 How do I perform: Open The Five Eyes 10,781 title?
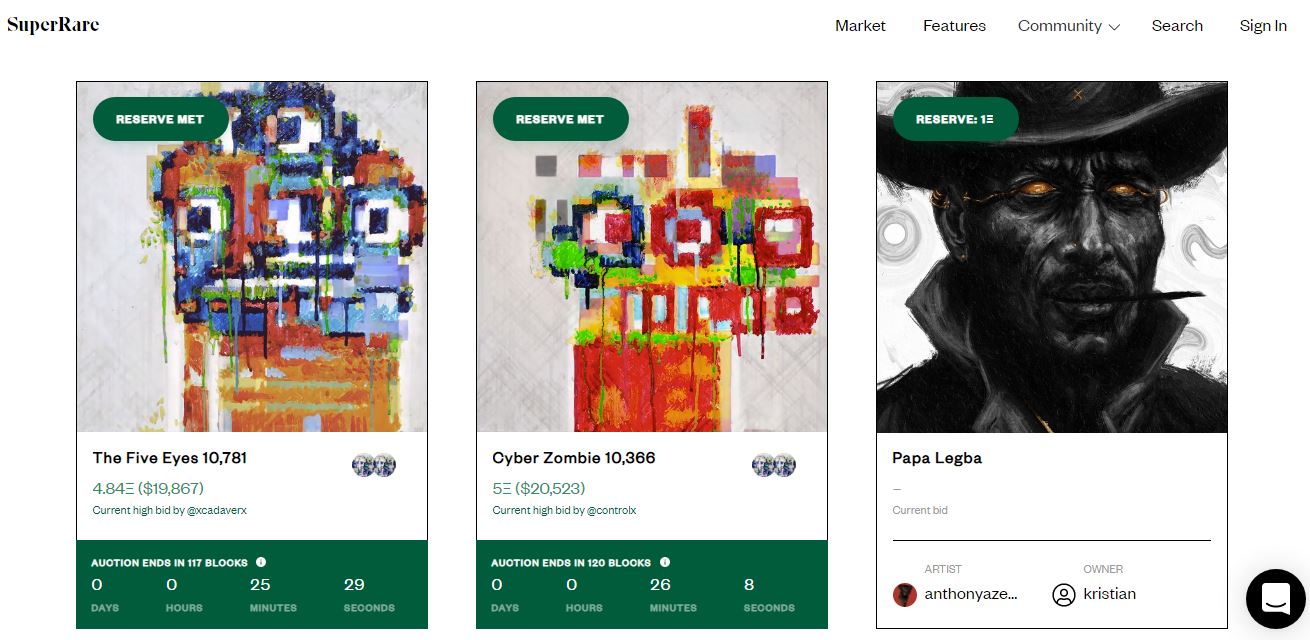pyautogui.click(x=170, y=458)
